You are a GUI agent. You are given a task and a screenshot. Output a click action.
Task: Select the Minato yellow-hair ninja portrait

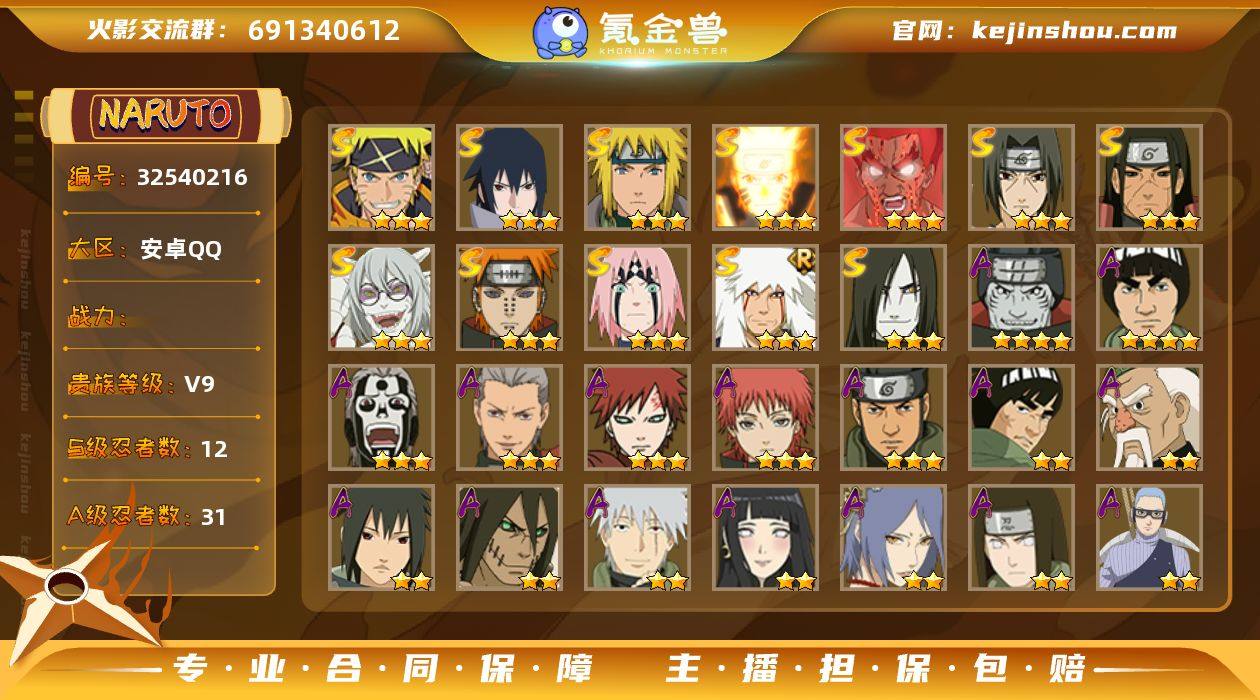click(x=637, y=178)
